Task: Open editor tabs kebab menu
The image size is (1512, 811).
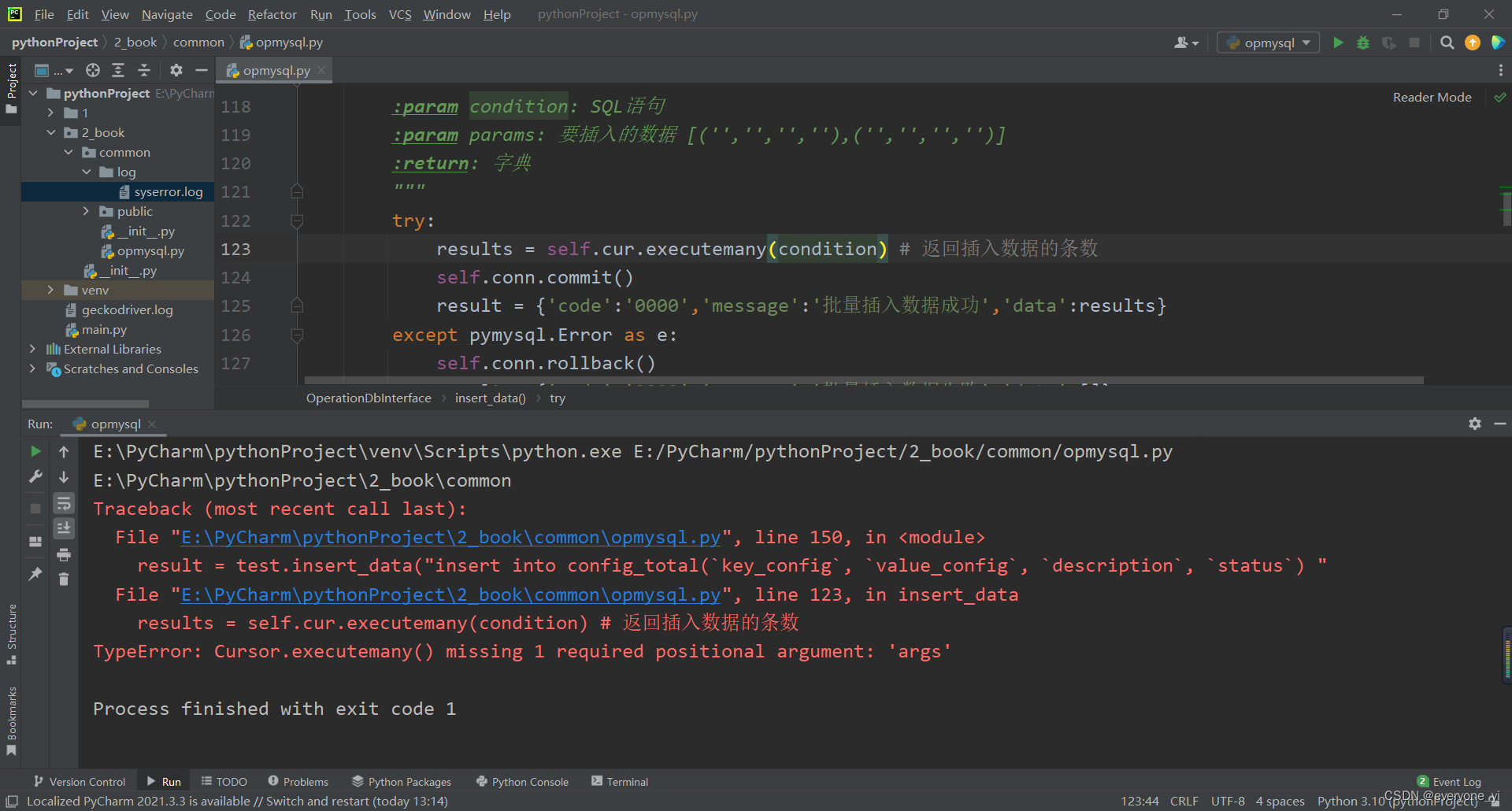Action: coord(1500,70)
